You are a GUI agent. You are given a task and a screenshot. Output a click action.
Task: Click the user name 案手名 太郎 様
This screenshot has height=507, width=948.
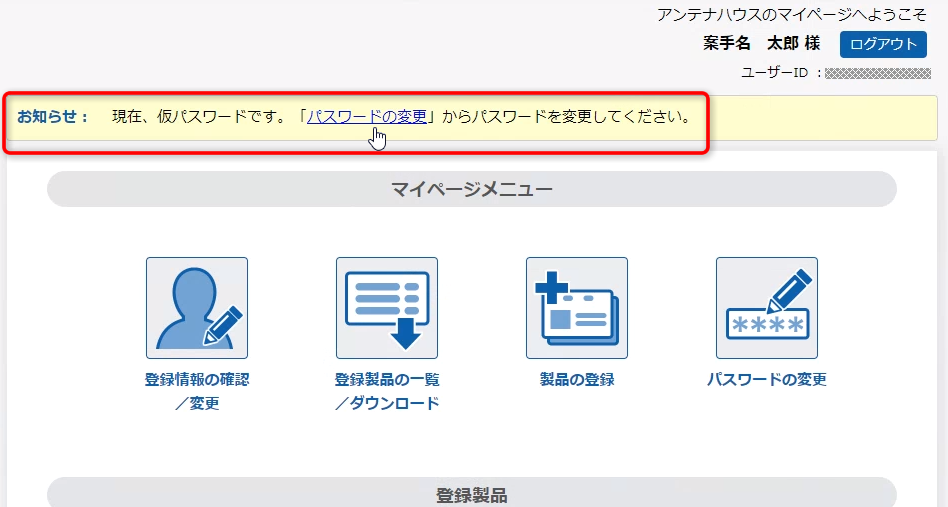[762, 44]
